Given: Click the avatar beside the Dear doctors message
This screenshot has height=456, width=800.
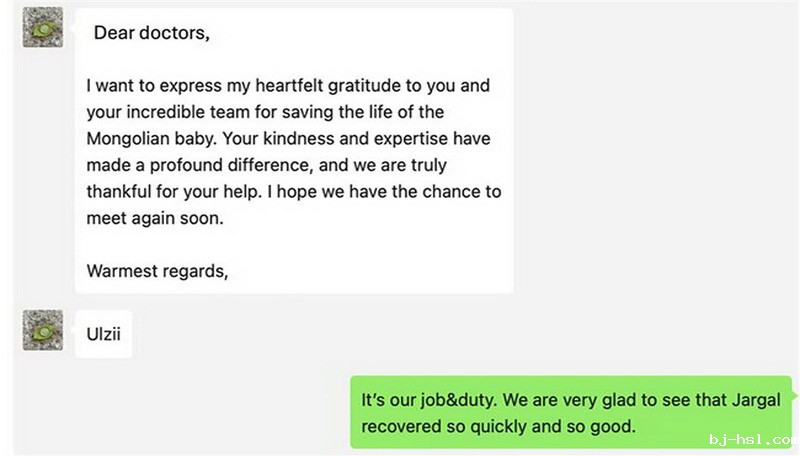Looking at the screenshot, I should pyautogui.click(x=42, y=28).
